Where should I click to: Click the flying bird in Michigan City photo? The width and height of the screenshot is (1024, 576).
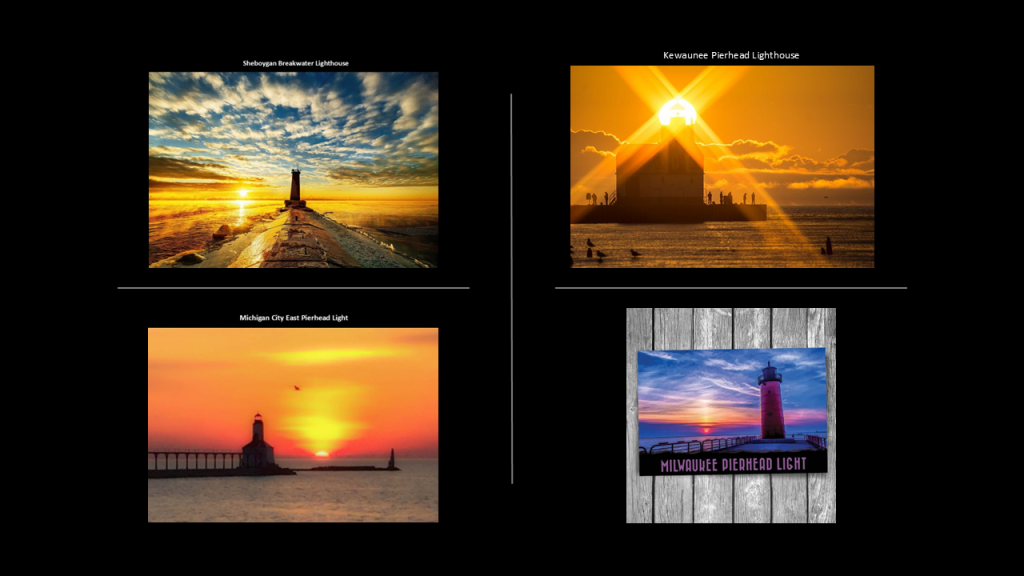295,388
